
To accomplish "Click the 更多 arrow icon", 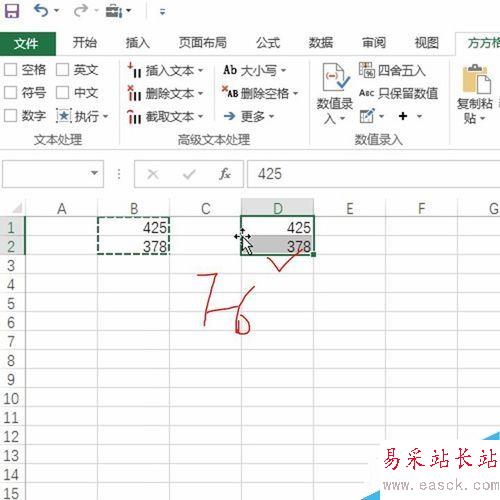I will pos(229,116).
